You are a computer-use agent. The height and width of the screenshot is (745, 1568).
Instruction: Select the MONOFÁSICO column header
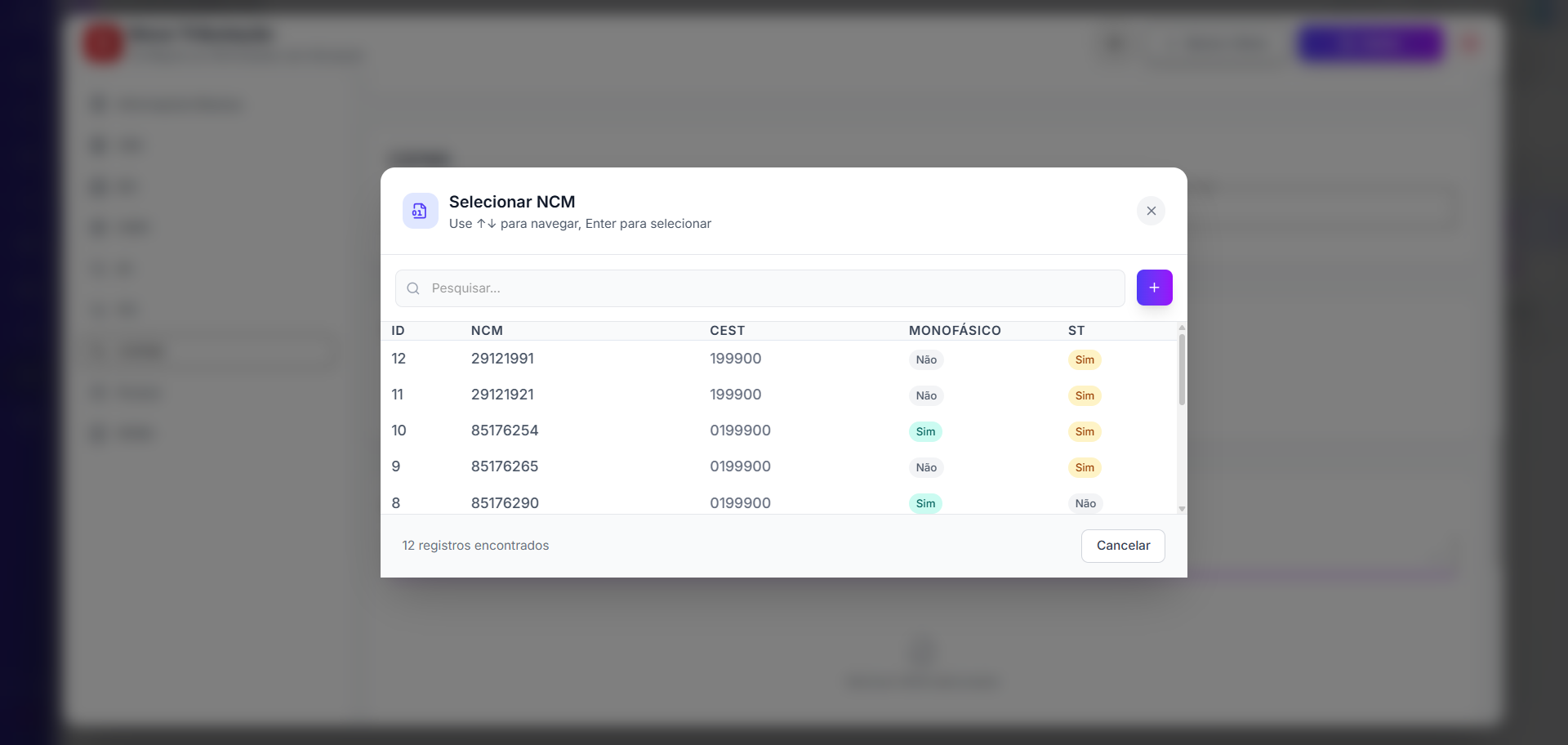[x=955, y=331]
